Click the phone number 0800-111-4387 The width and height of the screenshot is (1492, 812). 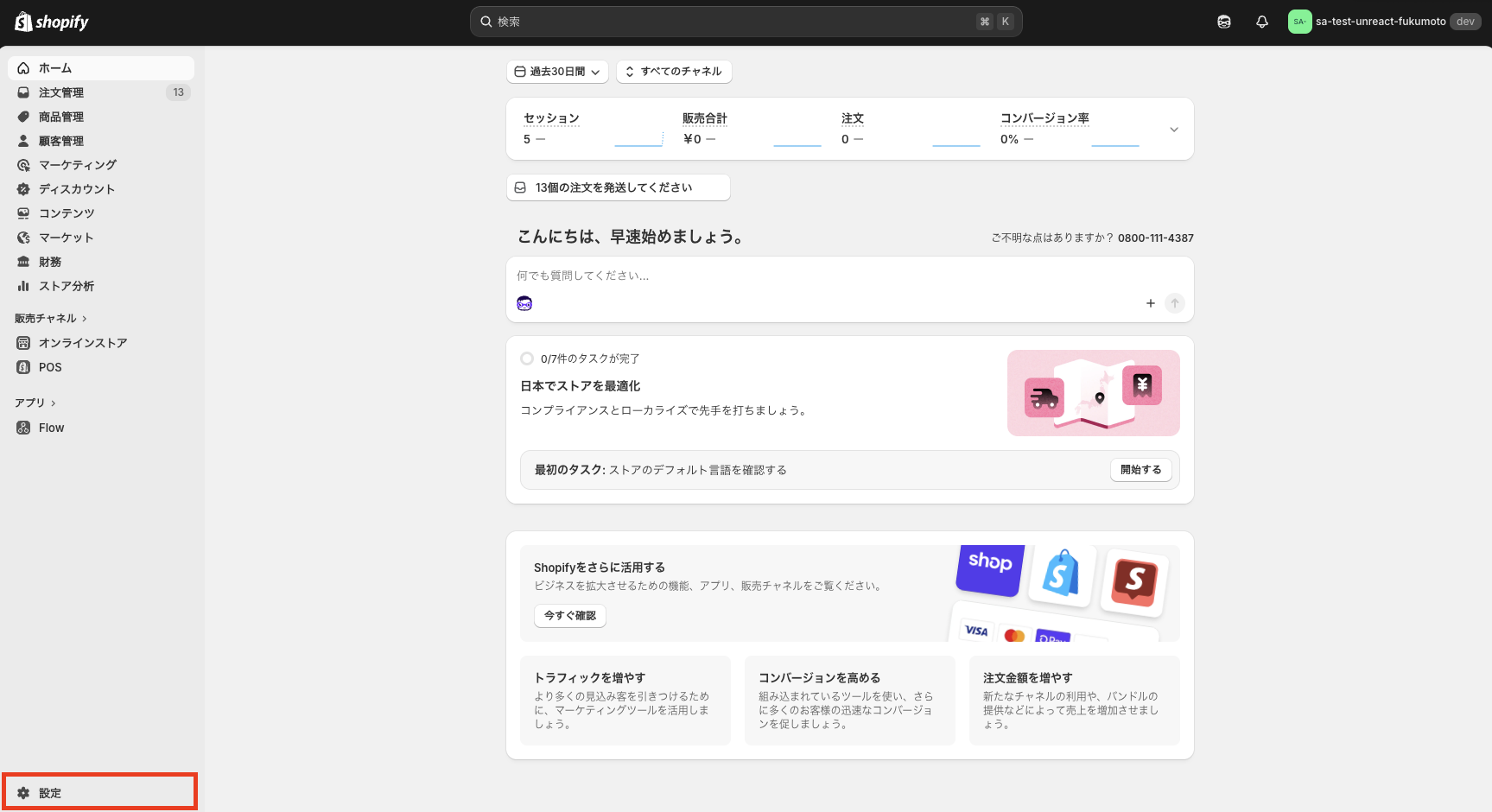coord(1156,238)
